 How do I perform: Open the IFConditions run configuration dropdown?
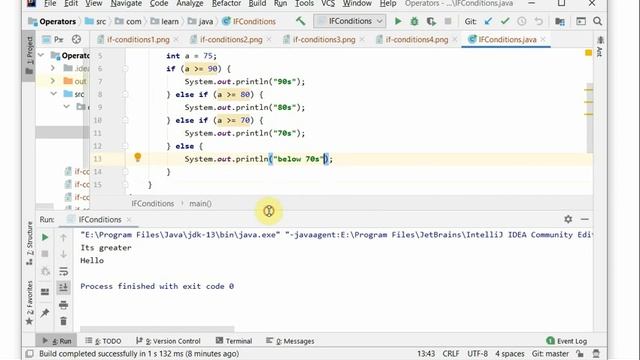tap(349, 21)
